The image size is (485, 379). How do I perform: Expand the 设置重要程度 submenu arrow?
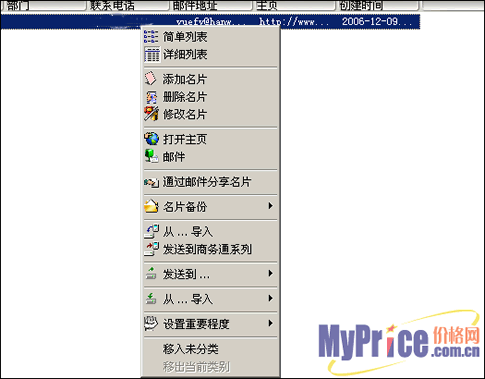coord(271,323)
